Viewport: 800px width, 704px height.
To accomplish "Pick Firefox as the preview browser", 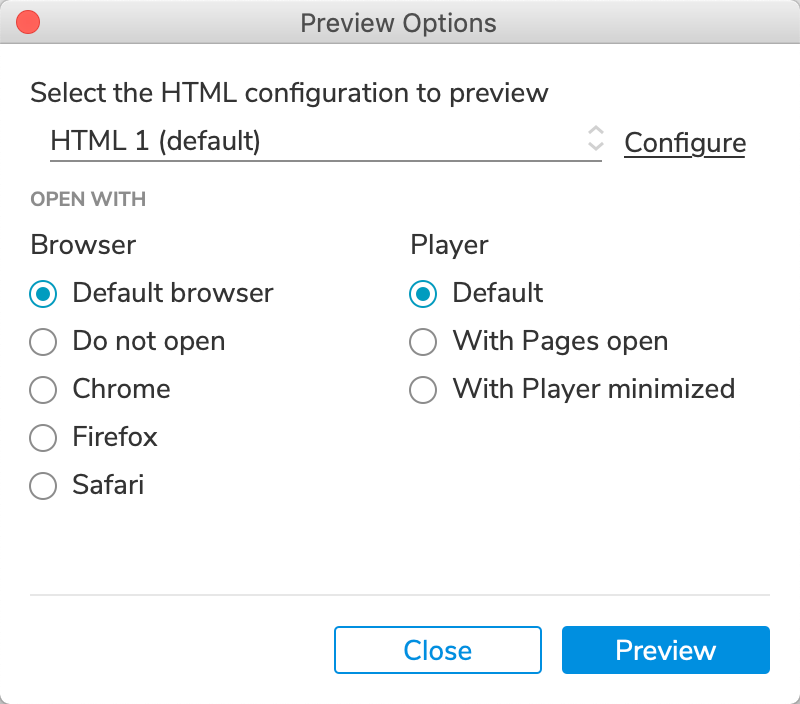I will (x=43, y=438).
